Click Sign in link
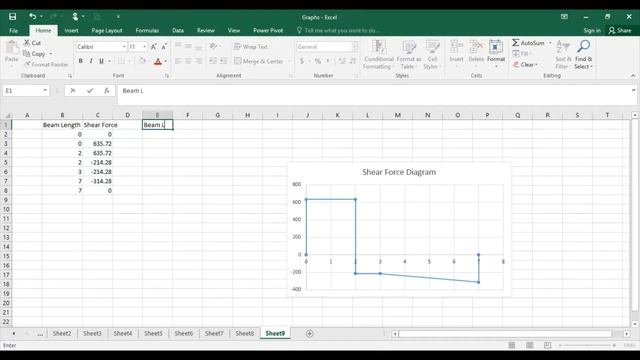 pyautogui.click(x=592, y=31)
